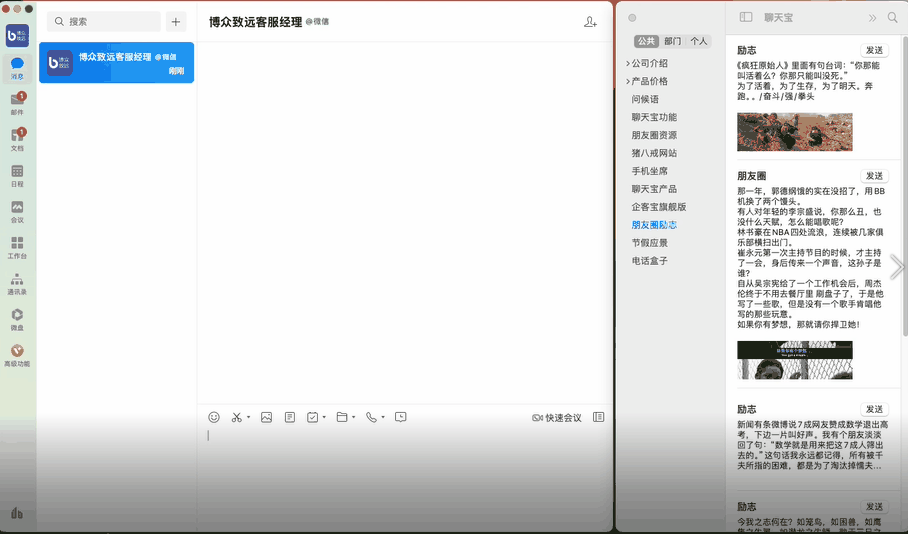Click the search magnifier in 聊天宝 panel
Image resolution: width=908 pixels, height=534 pixels.
pos(890,18)
